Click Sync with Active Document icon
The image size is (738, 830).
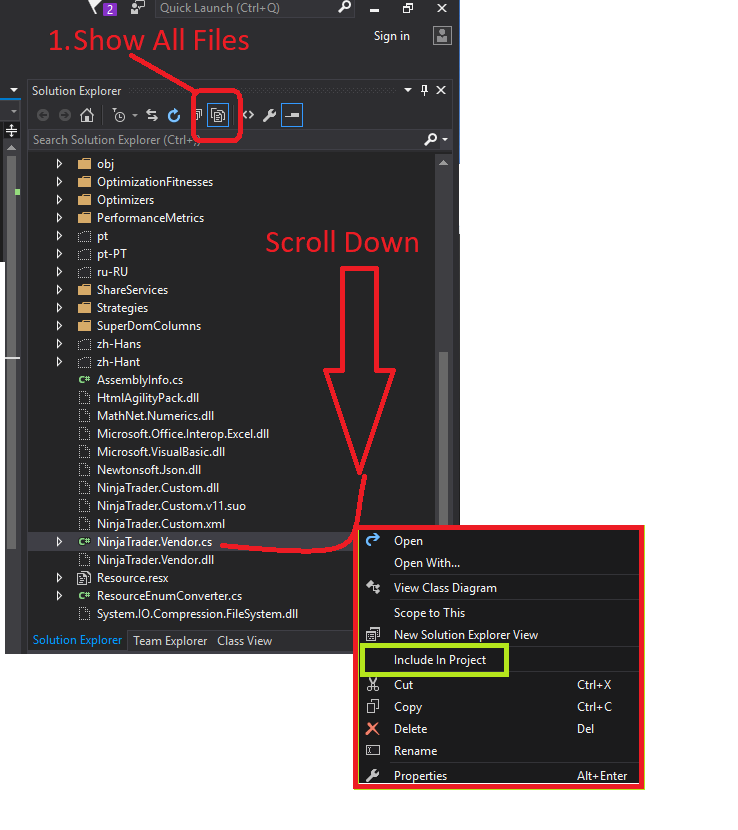tap(152, 115)
